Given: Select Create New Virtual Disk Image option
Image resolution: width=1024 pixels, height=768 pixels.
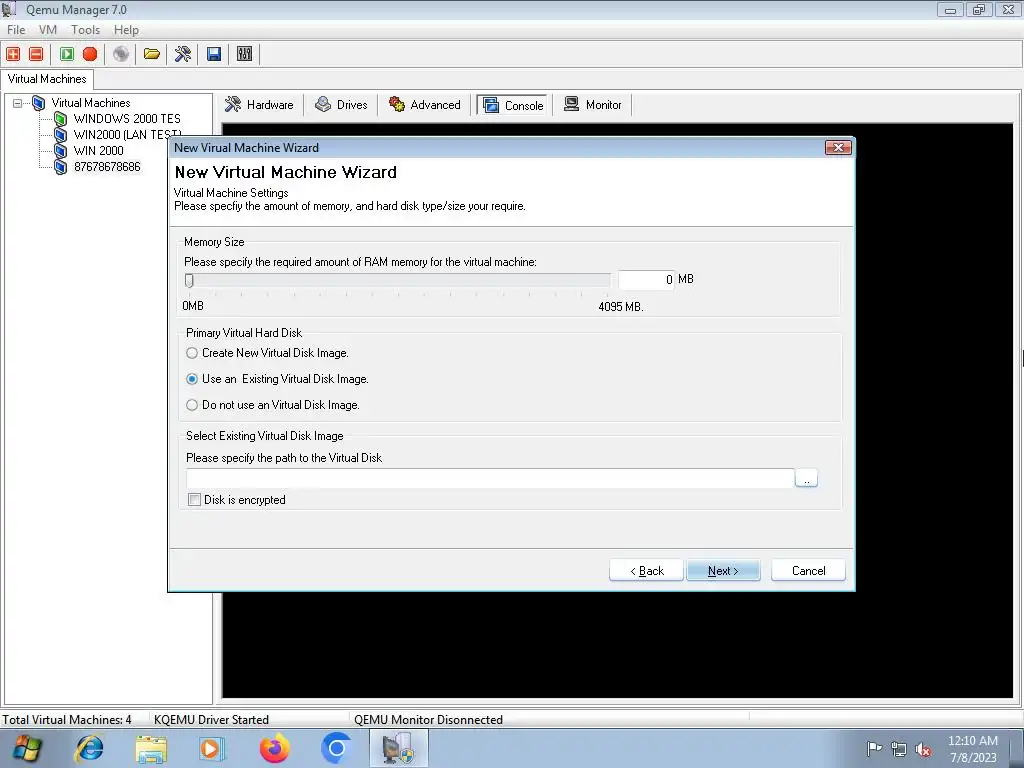Looking at the screenshot, I should coord(192,353).
